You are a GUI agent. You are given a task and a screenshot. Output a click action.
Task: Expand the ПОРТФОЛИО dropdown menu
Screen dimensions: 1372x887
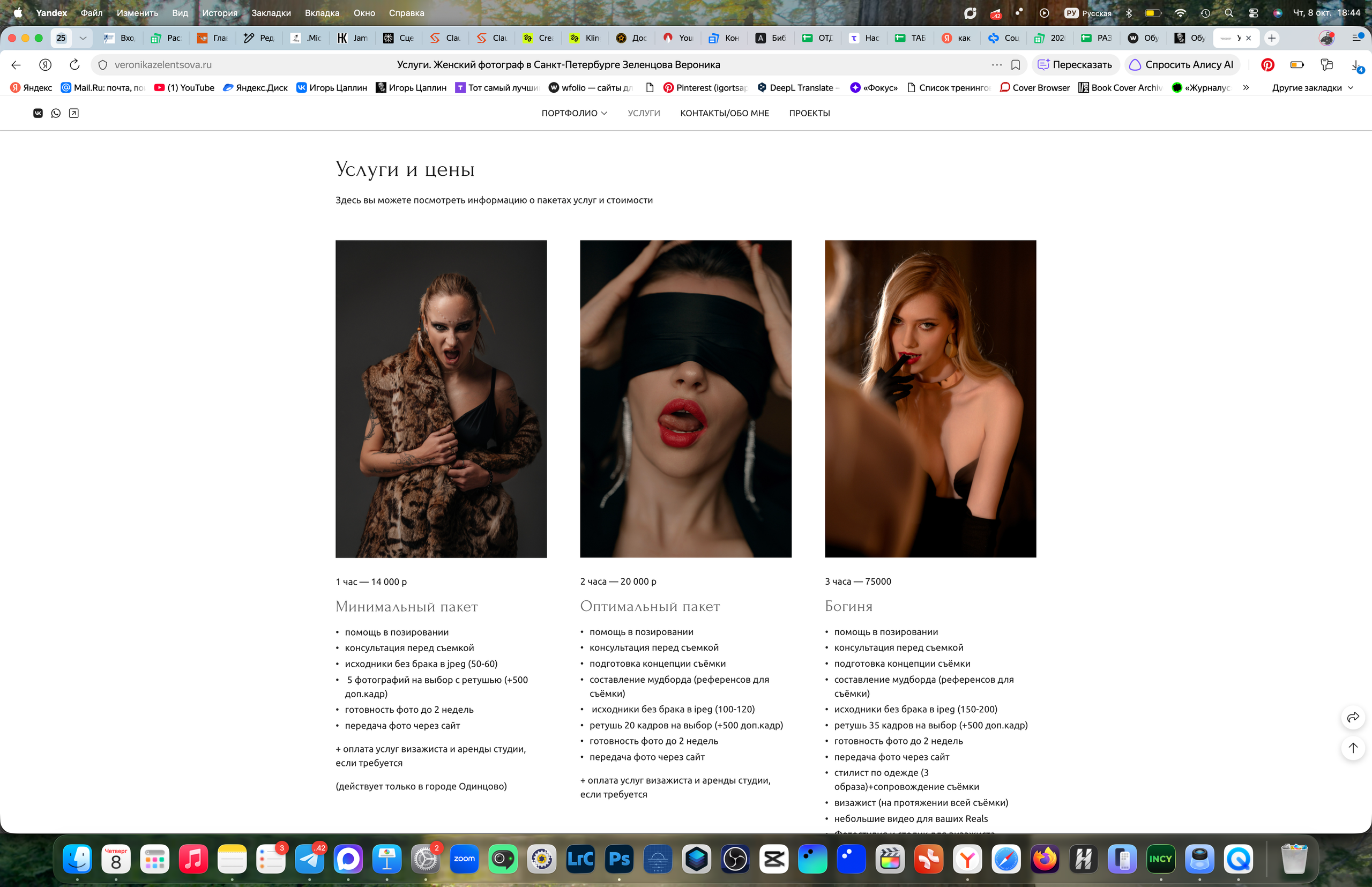point(575,113)
